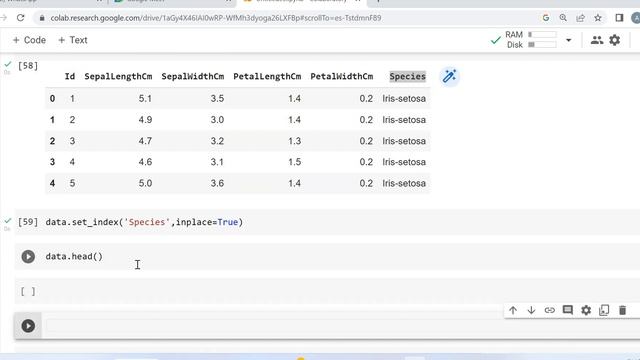Select the Id column header
640x360 pixels.
pos(70,76)
